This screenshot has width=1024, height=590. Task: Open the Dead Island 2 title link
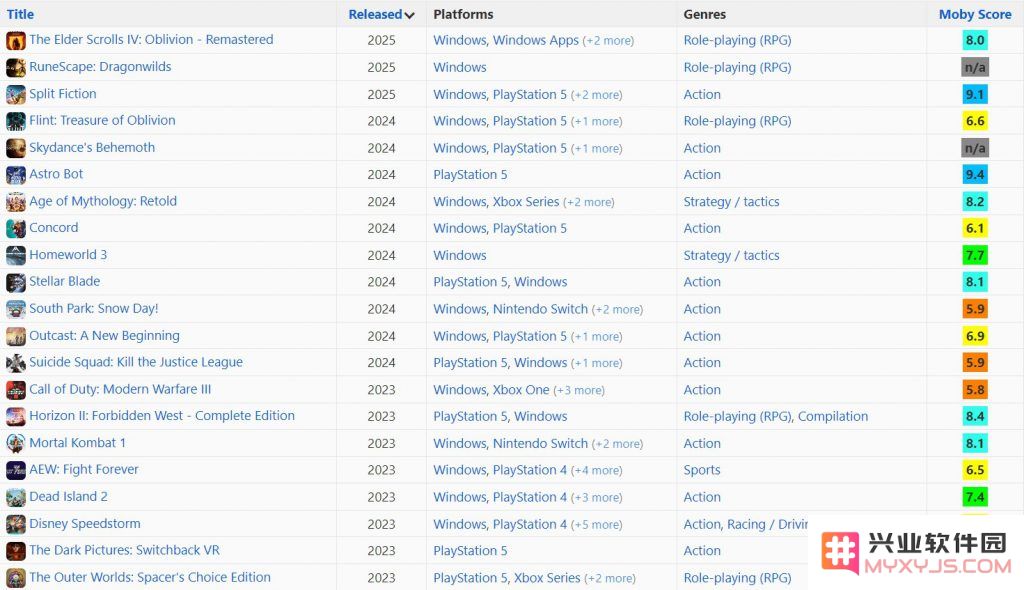[69, 496]
